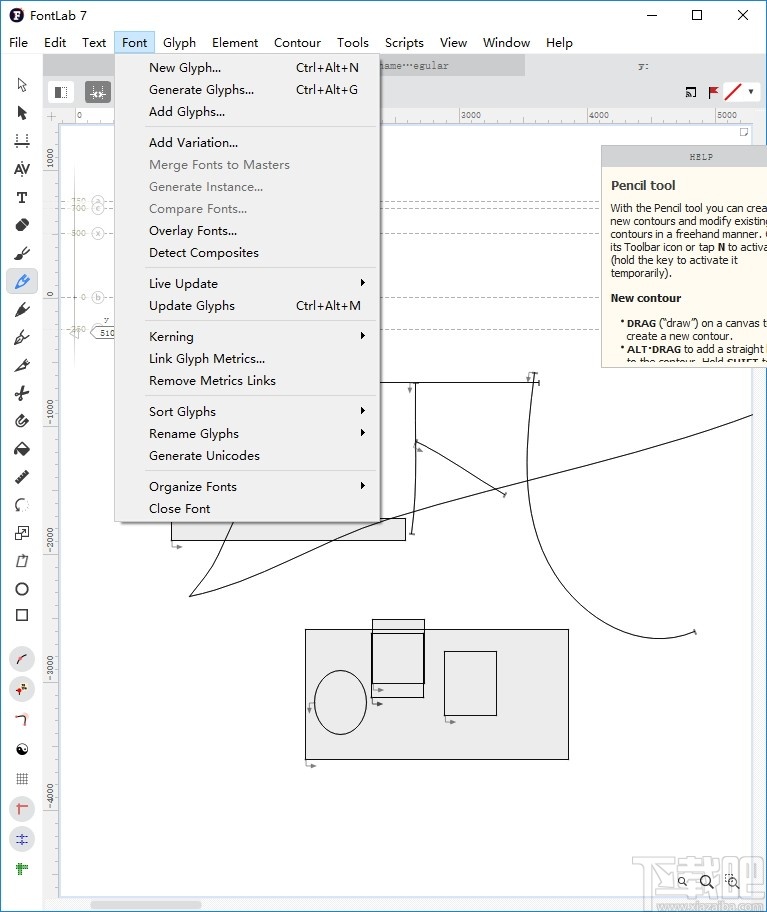
Task: Choose Overlay Fonts... menu entry
Action: pyautogui.click(x=248, y=230)
